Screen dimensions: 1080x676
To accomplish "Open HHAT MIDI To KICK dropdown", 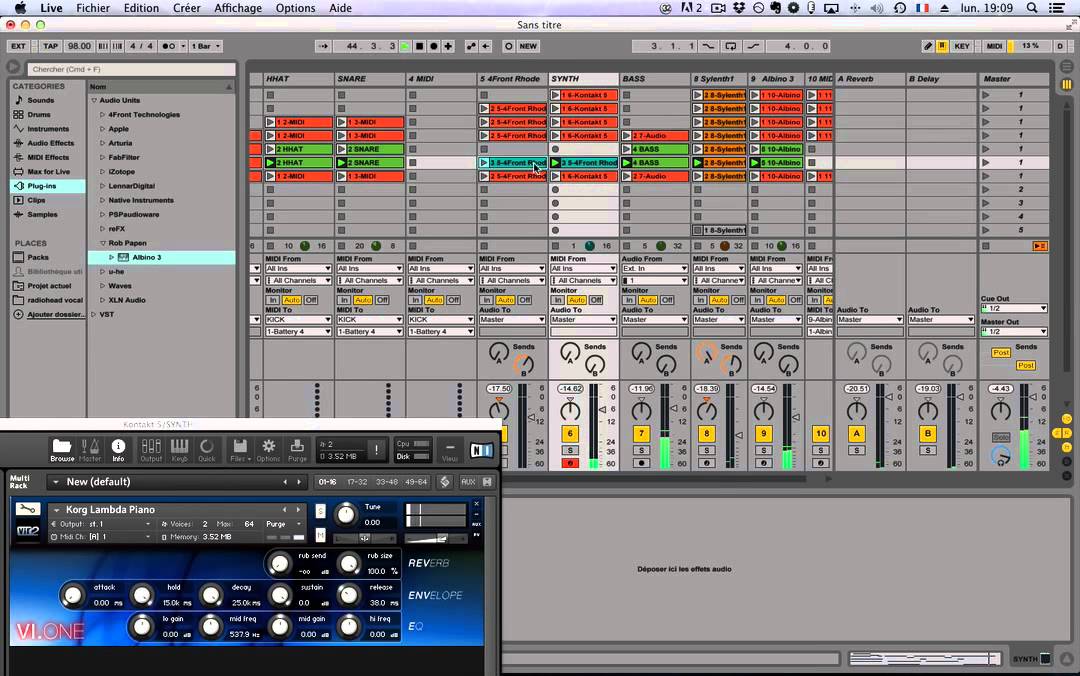I will click(x=299, y=320).
